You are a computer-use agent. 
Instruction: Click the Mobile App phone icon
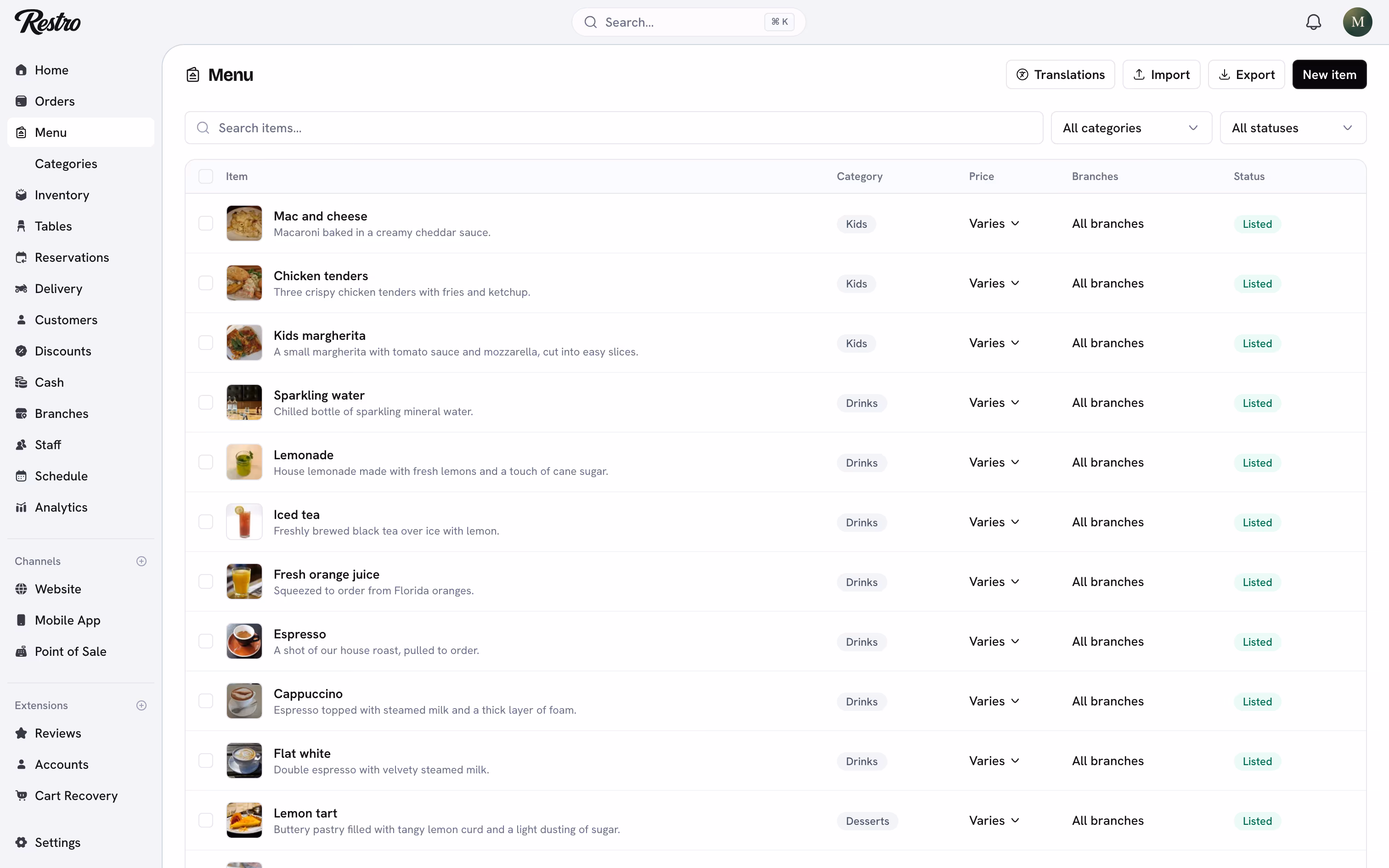pos(21,620)
